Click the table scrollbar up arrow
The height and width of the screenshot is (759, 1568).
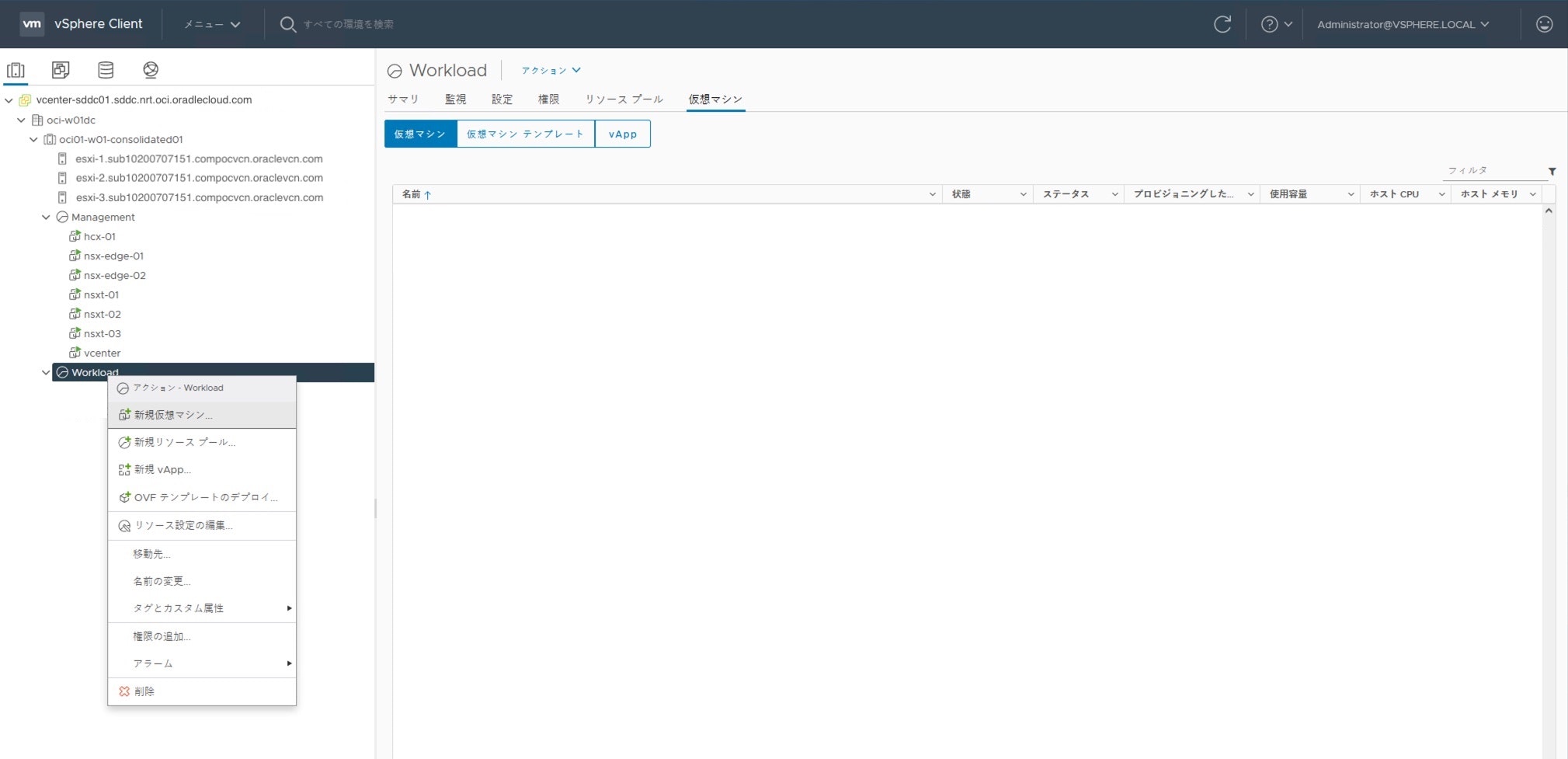(1549, 211)
